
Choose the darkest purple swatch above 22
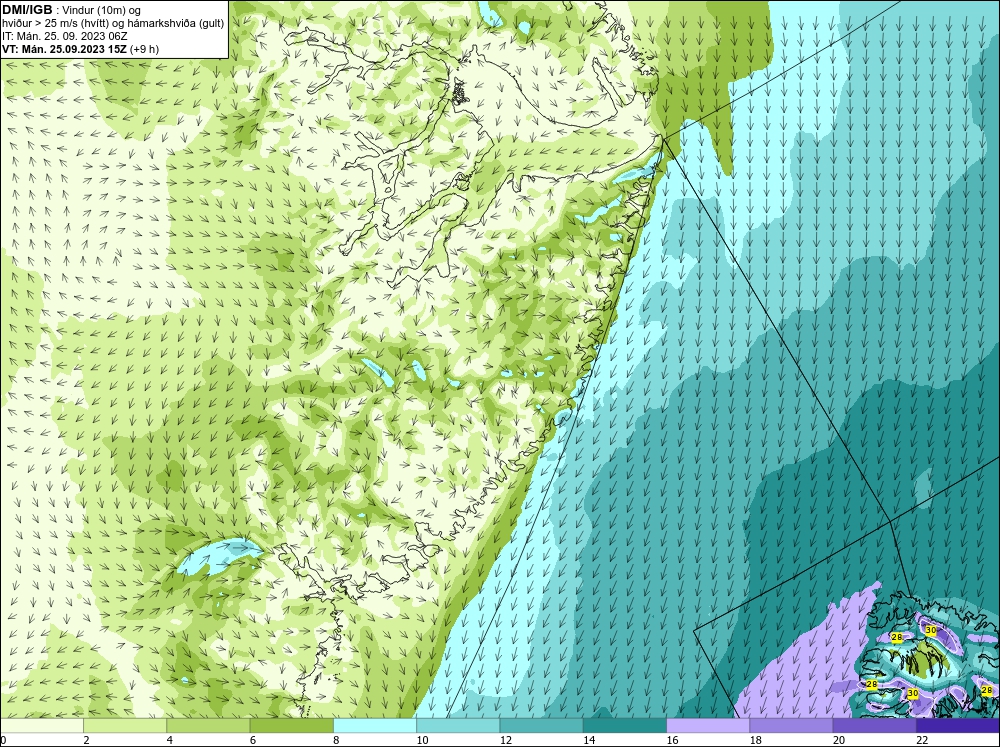958,726
